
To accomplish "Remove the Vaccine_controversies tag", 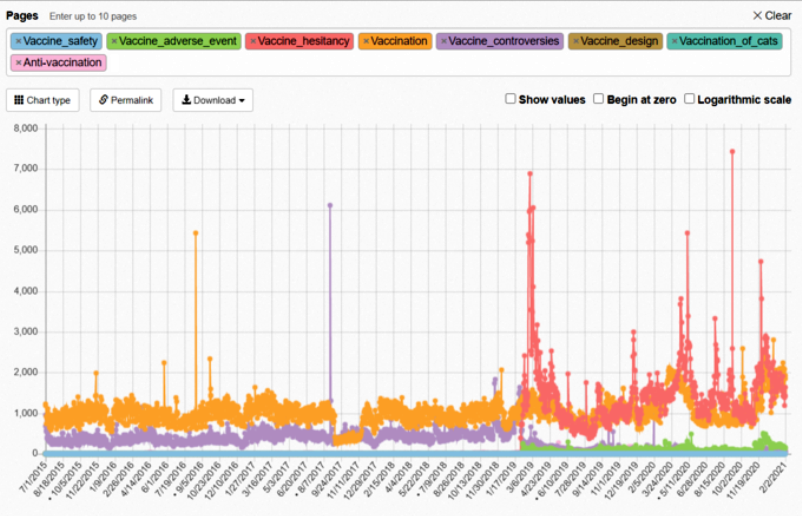I will pos(444,41).
